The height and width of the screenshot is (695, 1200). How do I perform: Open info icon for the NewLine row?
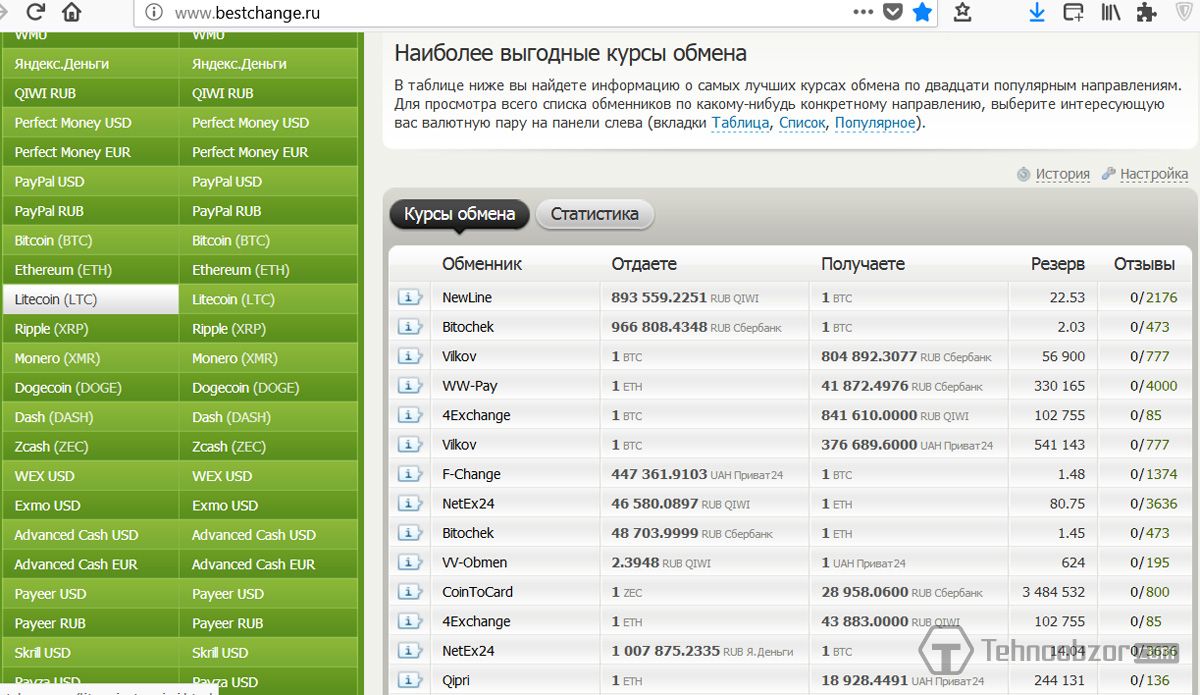(x=410, y=297)
